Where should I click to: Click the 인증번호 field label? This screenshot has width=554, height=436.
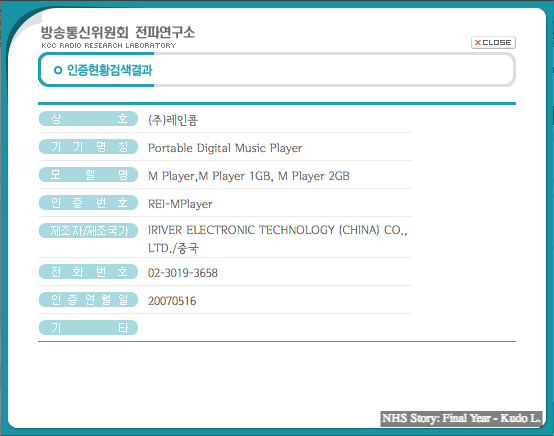coord(88,202)
